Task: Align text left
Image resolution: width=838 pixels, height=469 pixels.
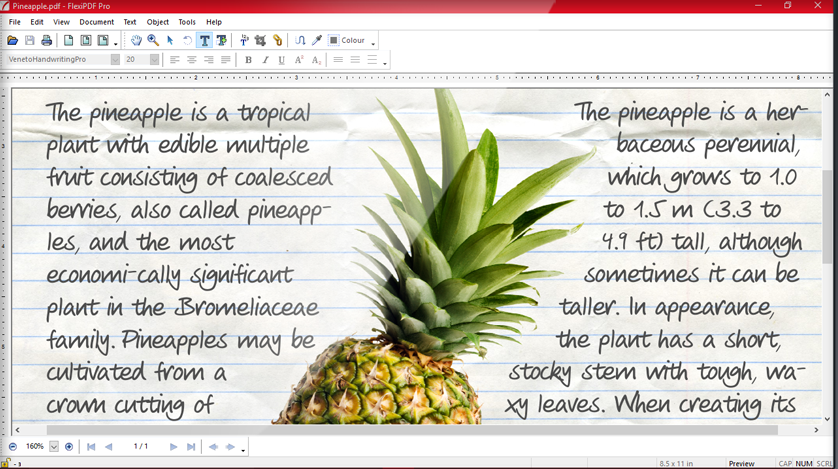Action: point(175,59)
